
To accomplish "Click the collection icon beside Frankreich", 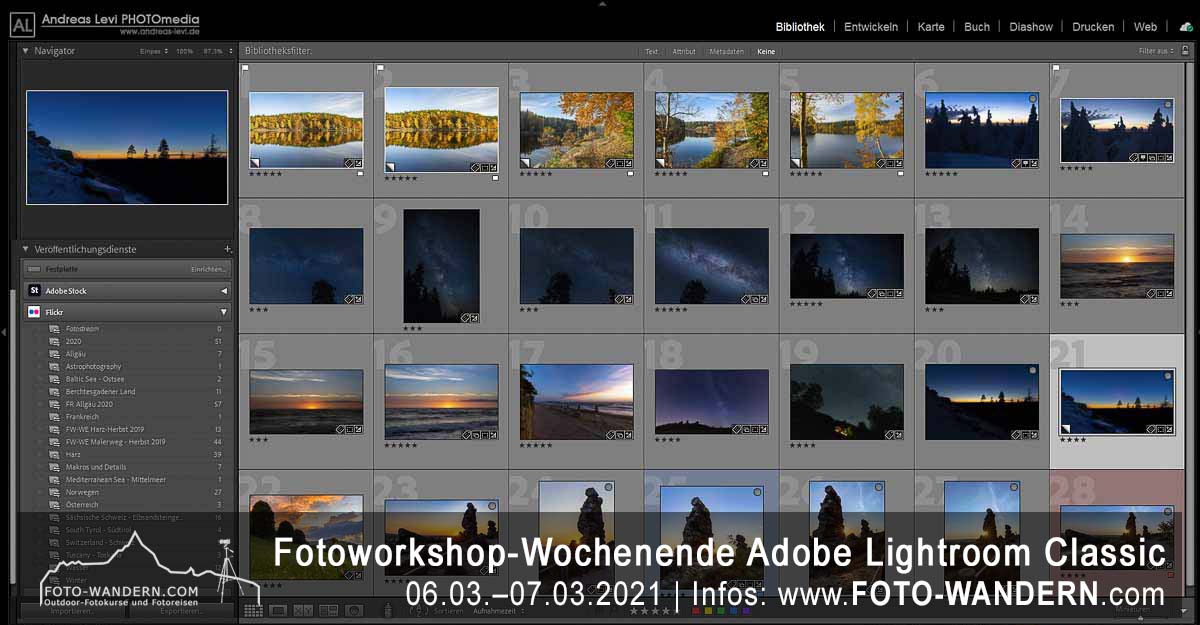I will pos(55,417).
